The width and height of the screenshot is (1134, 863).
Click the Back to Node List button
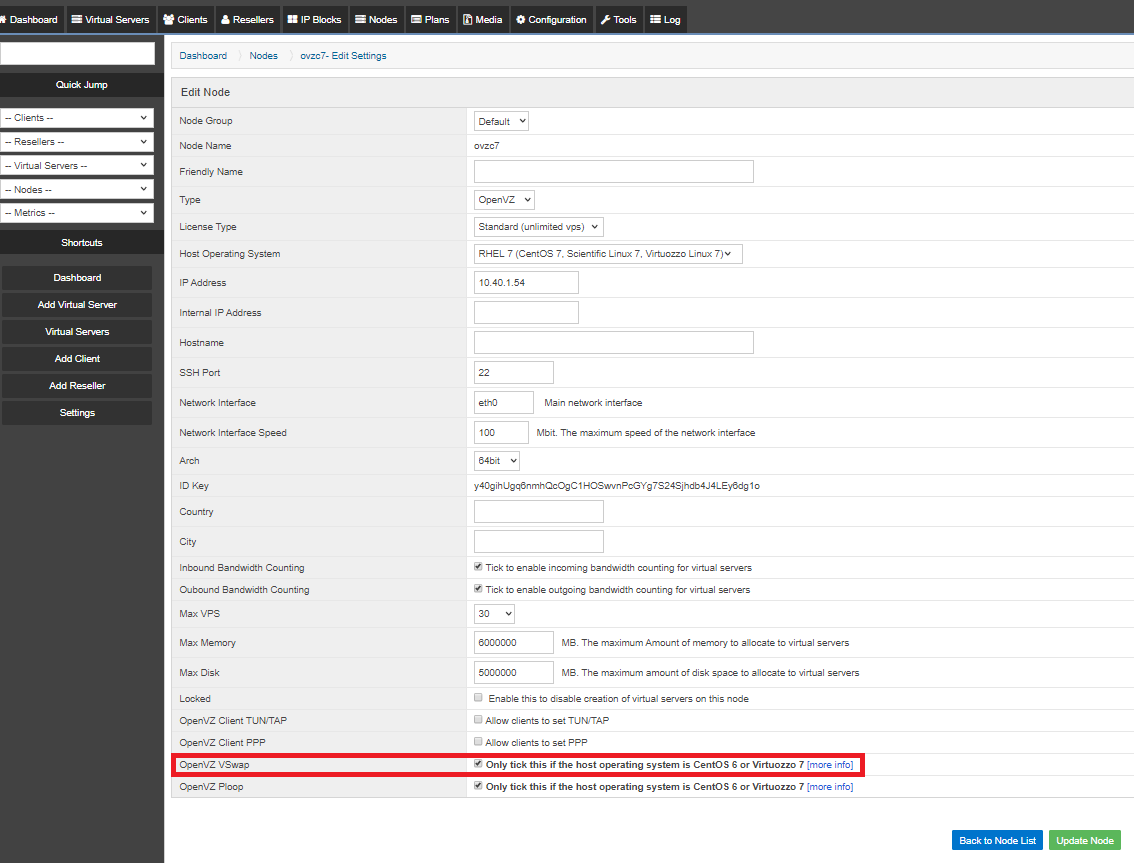(x=997, y=841)
